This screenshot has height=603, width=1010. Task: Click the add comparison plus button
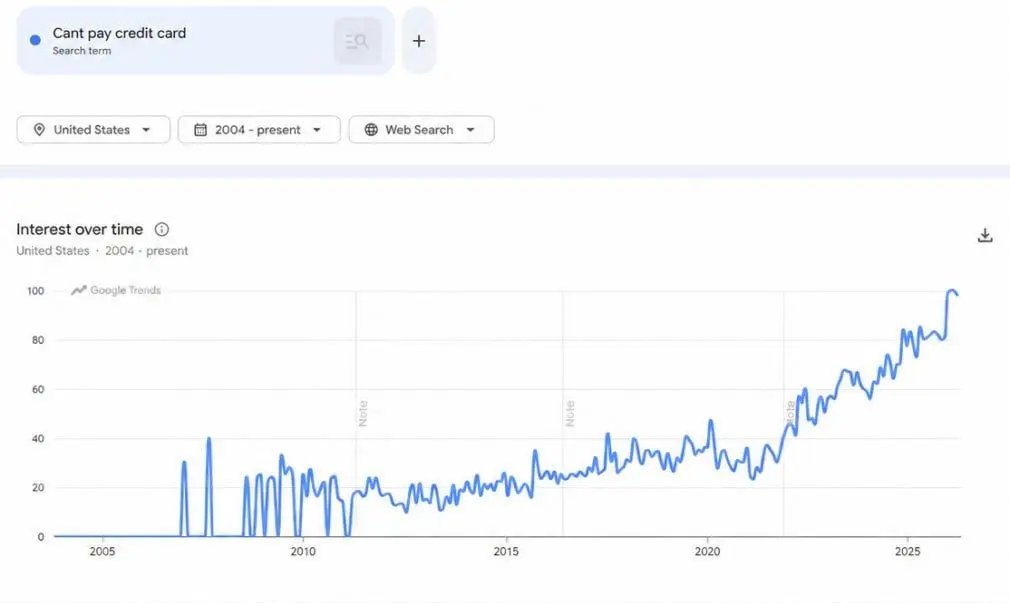click(x=419, y=41)
